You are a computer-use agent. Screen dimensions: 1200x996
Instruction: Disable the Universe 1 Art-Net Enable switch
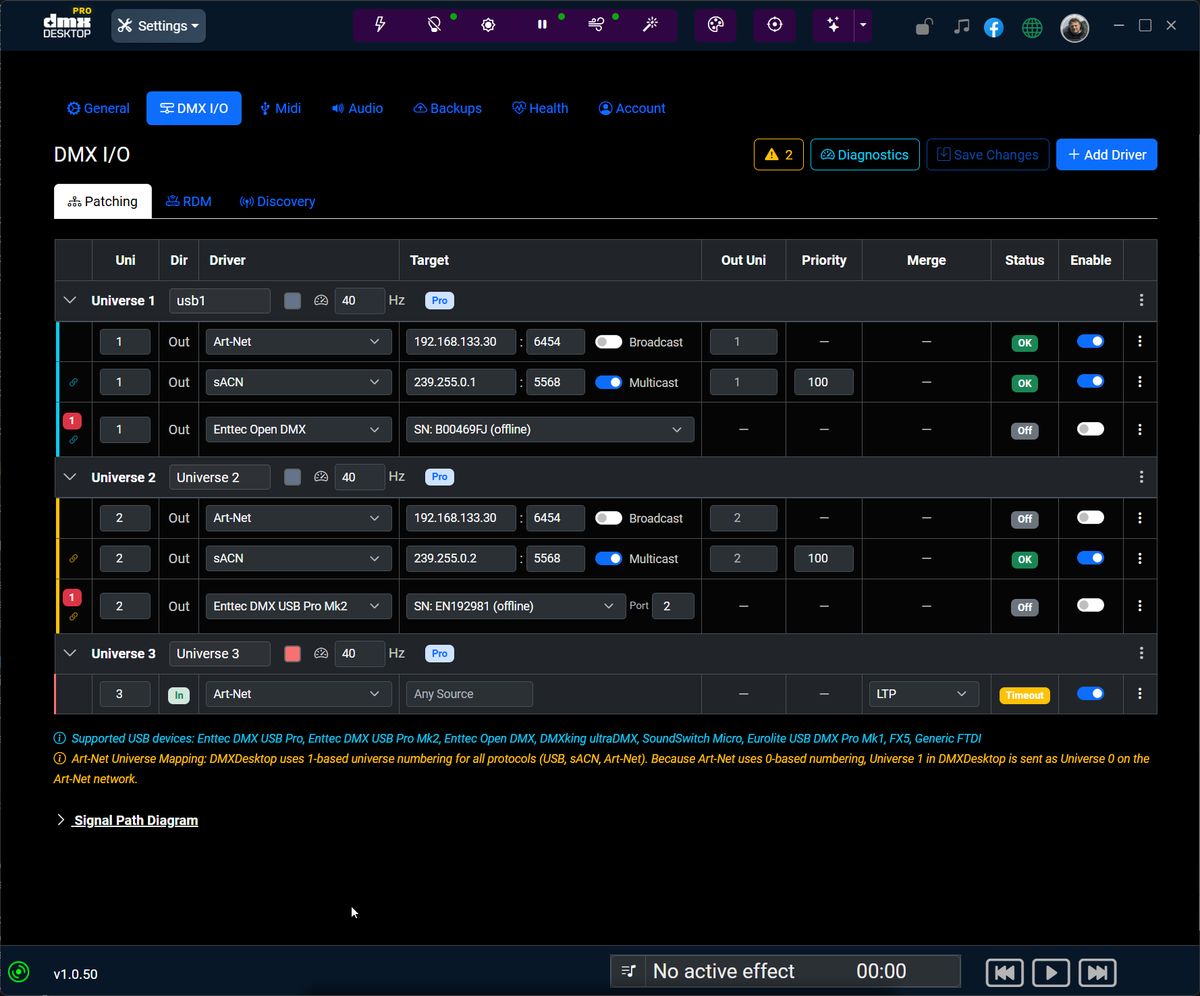(1090, 341)
